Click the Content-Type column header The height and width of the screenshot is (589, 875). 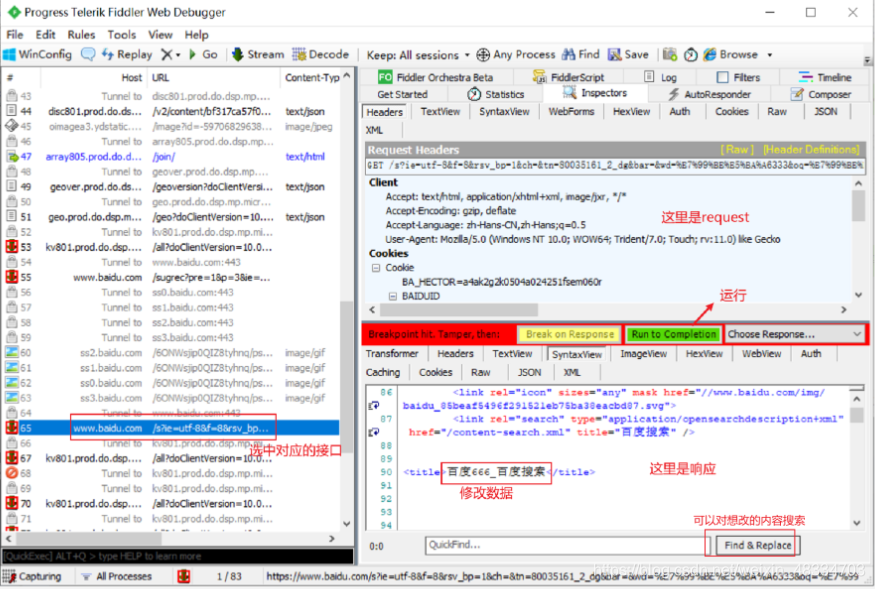pos(311,77)
